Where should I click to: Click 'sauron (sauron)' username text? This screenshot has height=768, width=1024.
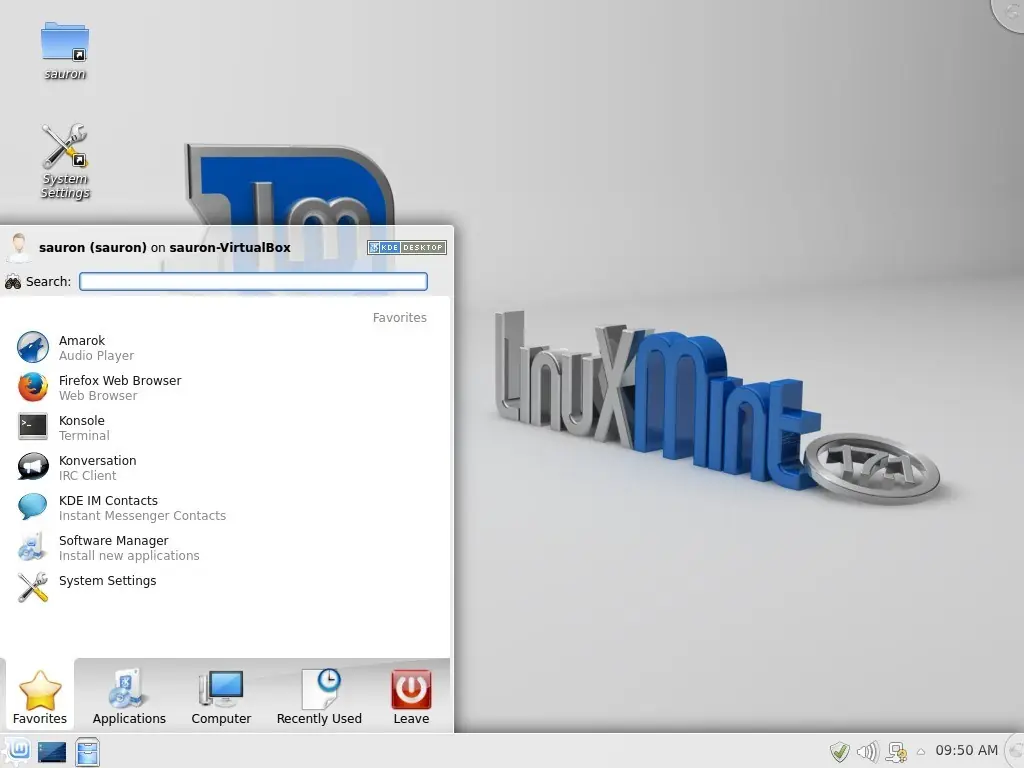click(93, 248)
